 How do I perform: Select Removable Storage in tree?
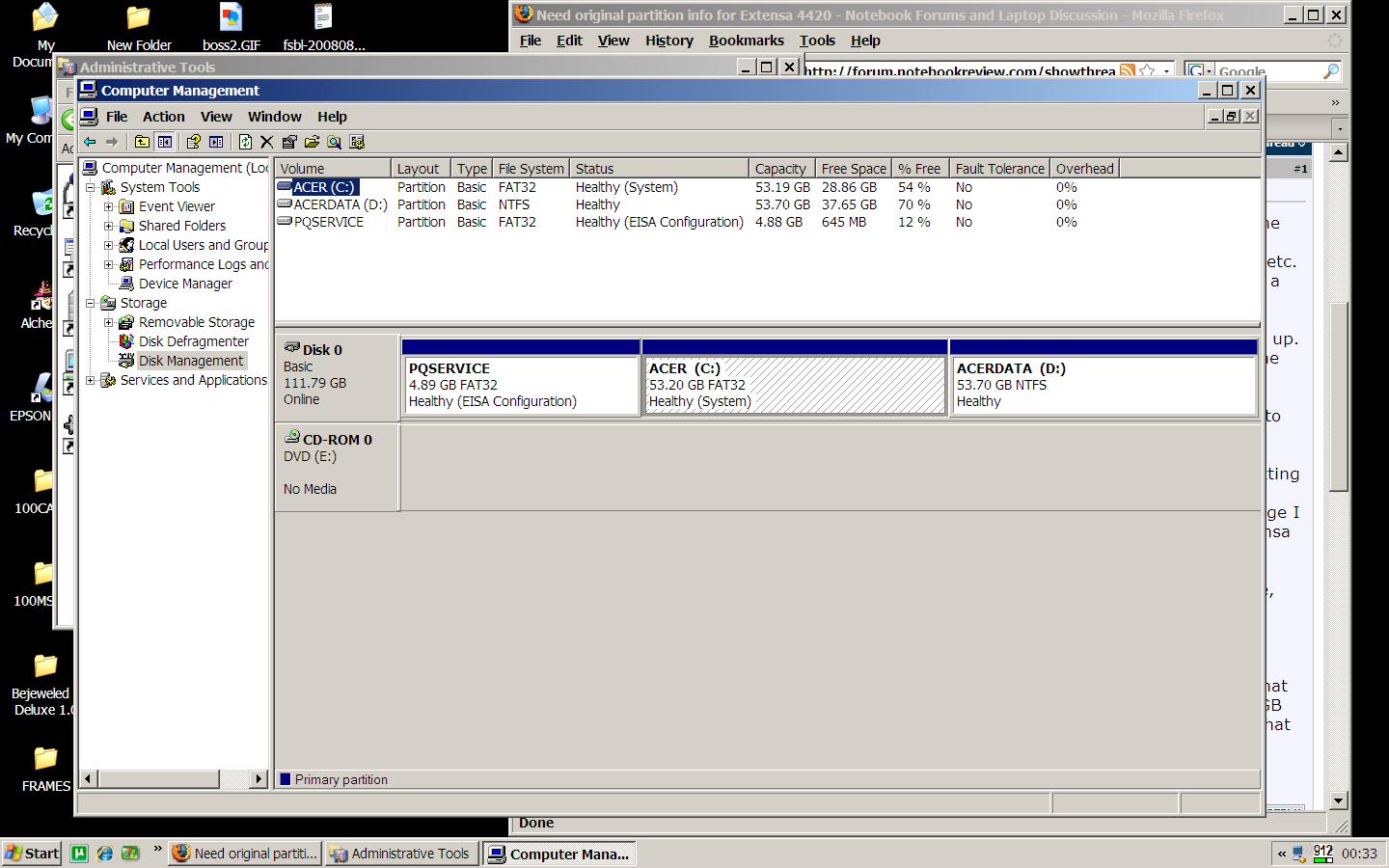[197, 322]
